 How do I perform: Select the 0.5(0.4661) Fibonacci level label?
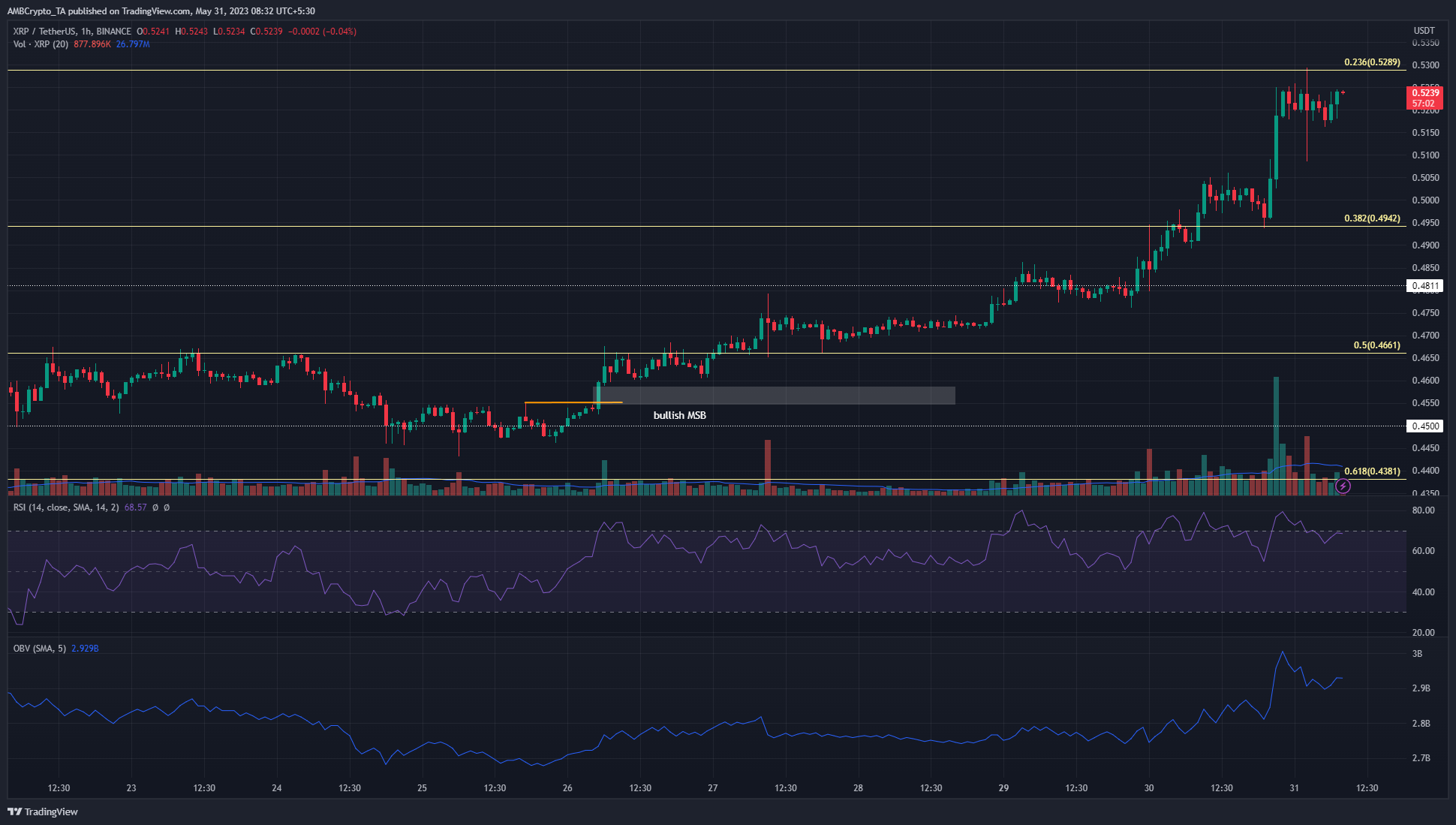1376,345
